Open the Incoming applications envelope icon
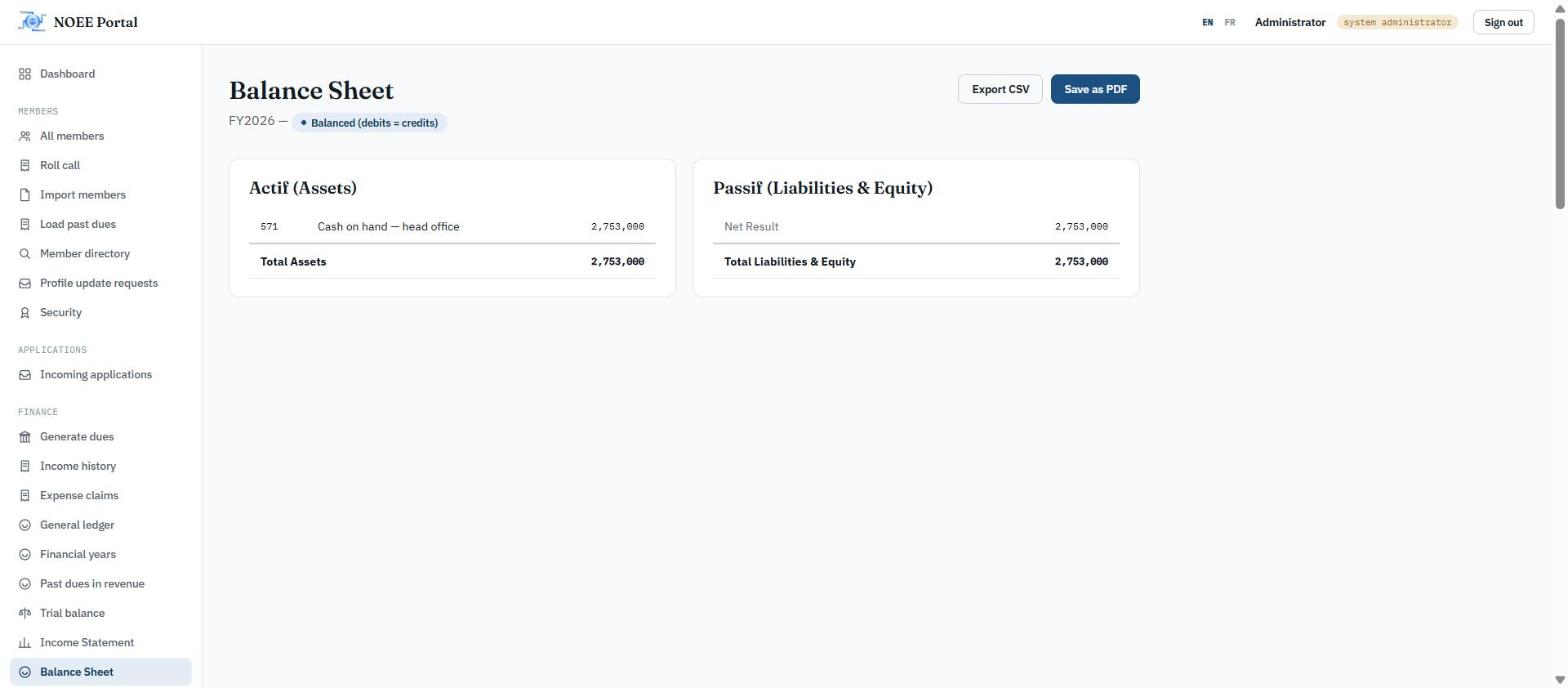The width and height of the screenshot is (1568, 688). point(25,375)
